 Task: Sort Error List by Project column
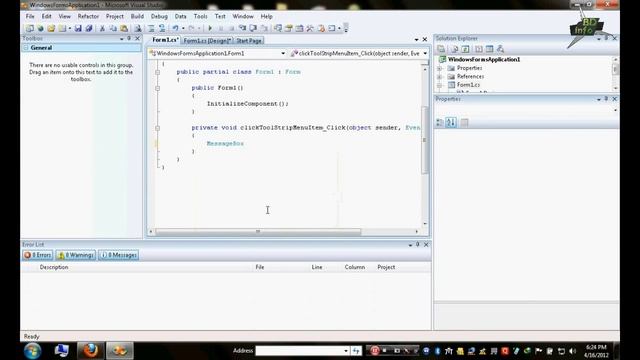386,267
